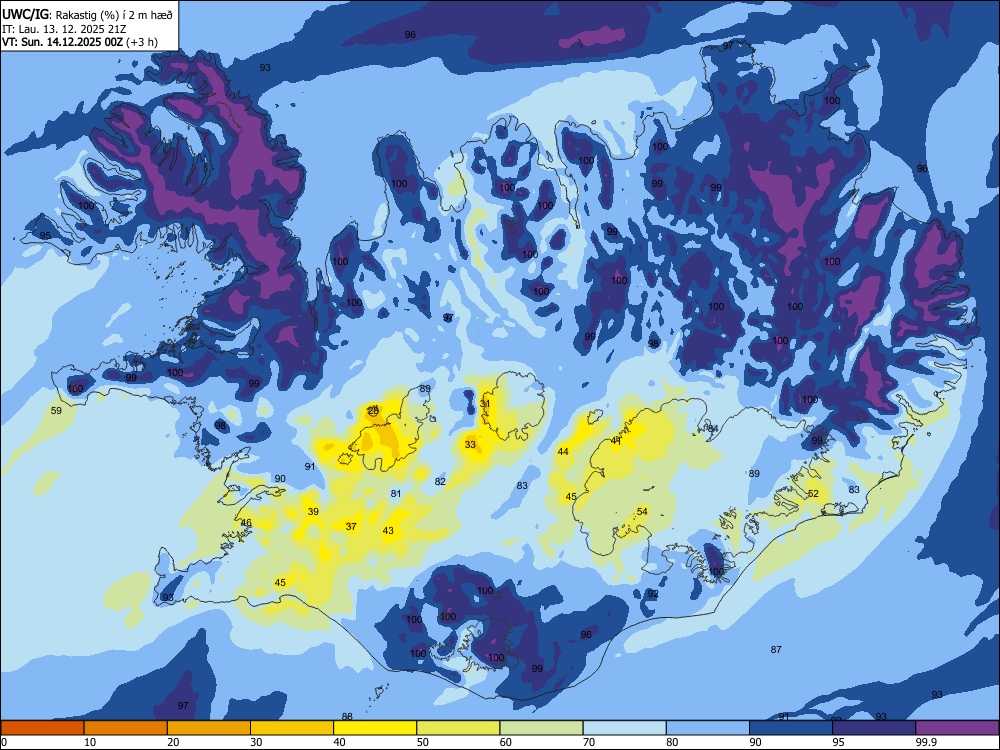Click the map humidity value '39'

pos(313,511)
